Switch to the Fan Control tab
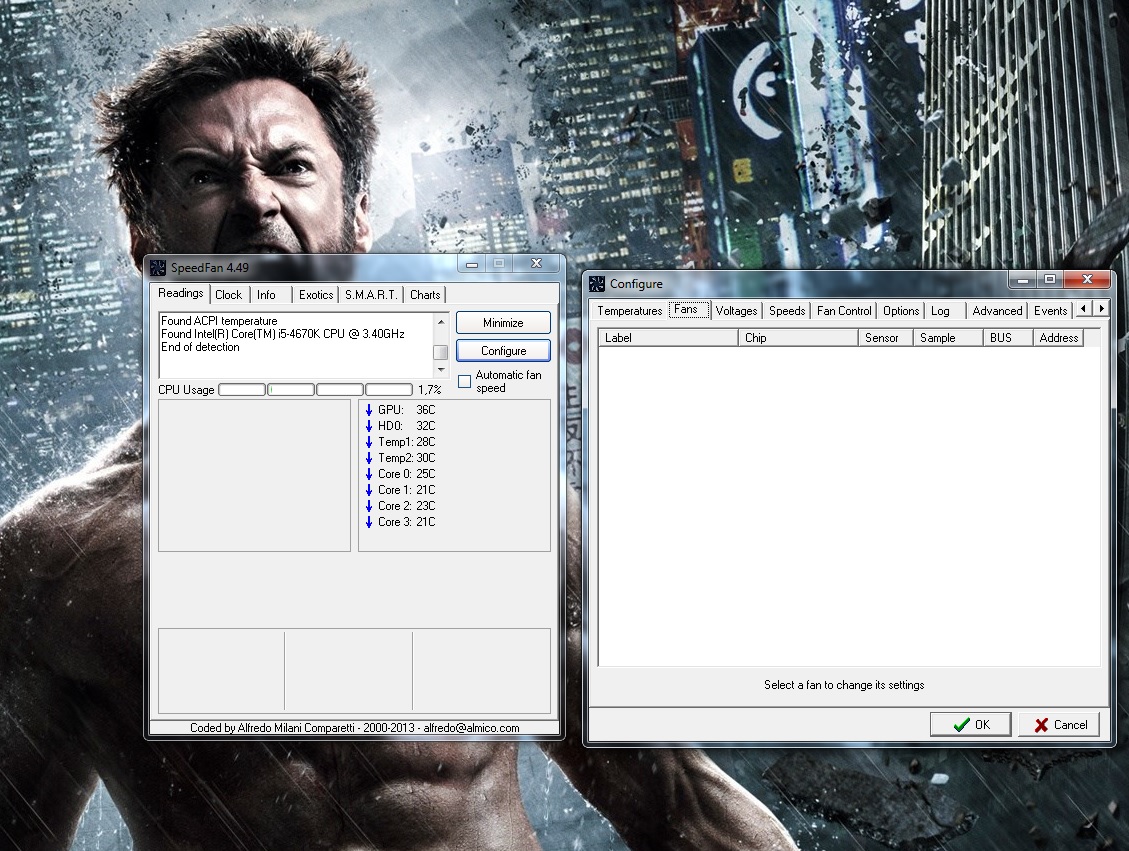Viewport: 1129px width, 851px height. pos(844,311)
